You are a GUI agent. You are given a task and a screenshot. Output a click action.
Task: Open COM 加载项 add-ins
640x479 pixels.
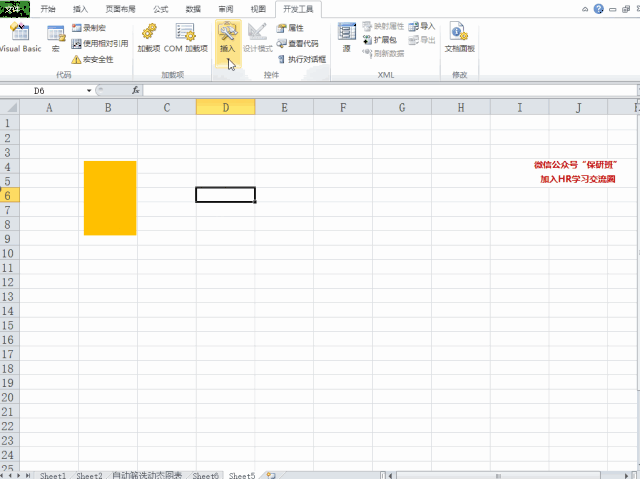click(x=186, y=38)
